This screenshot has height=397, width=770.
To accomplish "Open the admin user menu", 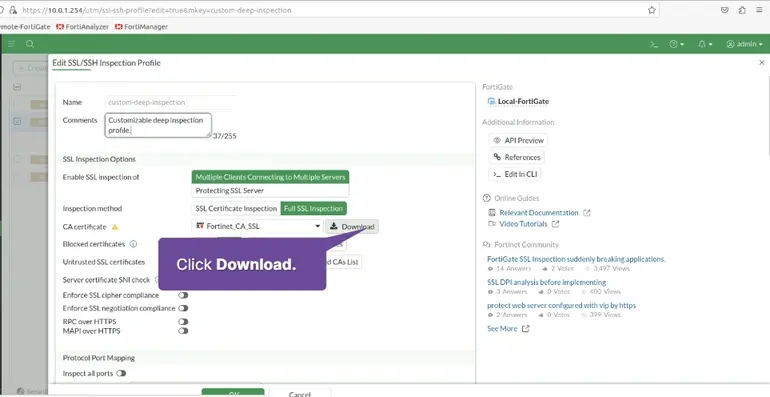I will pos(744,44).
